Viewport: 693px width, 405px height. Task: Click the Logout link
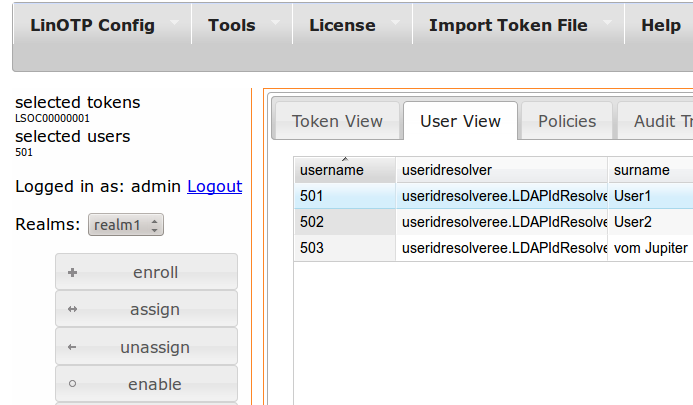click(214, 186)
